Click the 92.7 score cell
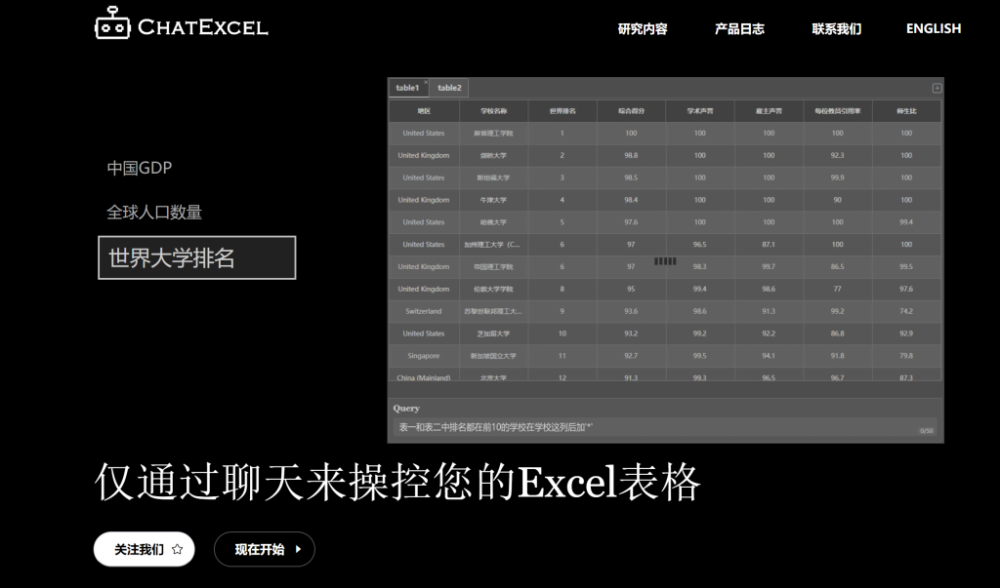This screenshot has width=1000, height=588. pos(631,356)
